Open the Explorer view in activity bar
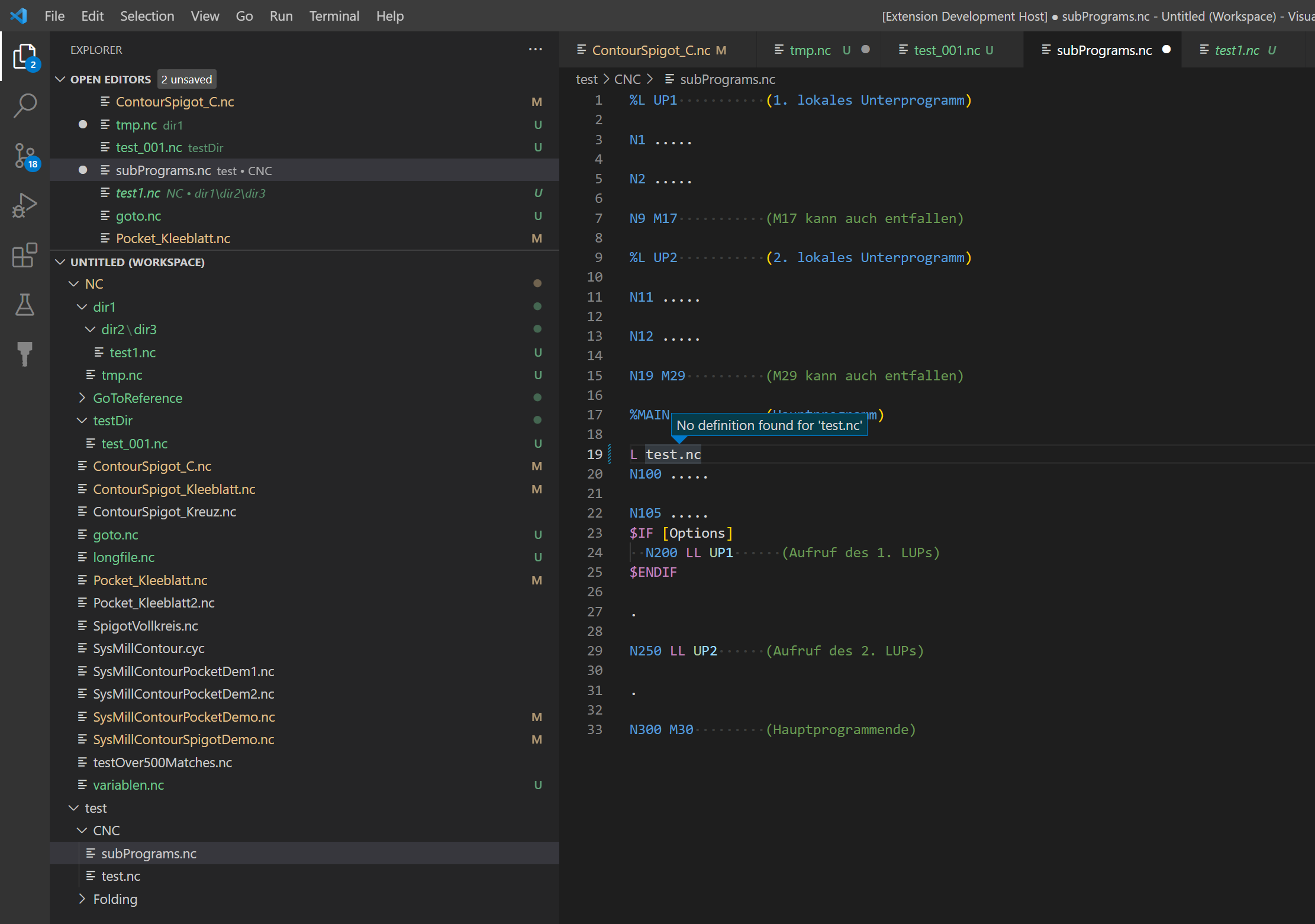 [x=25, y=57]
